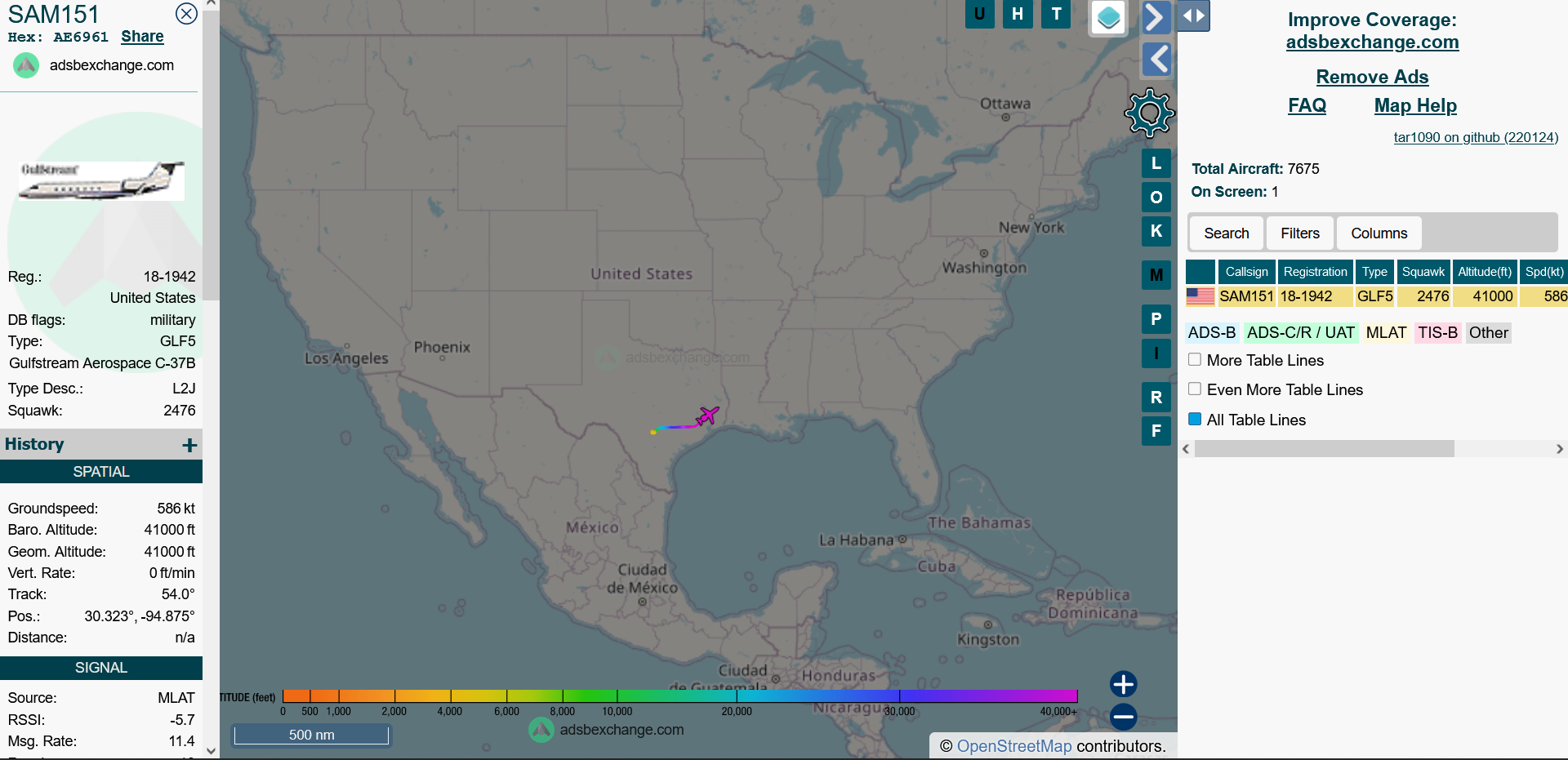Click the Gulfstream aircraft photo thumbnail
This screenshot has height=760, width=1568.
pyautogui.click(x=101, y=180)
